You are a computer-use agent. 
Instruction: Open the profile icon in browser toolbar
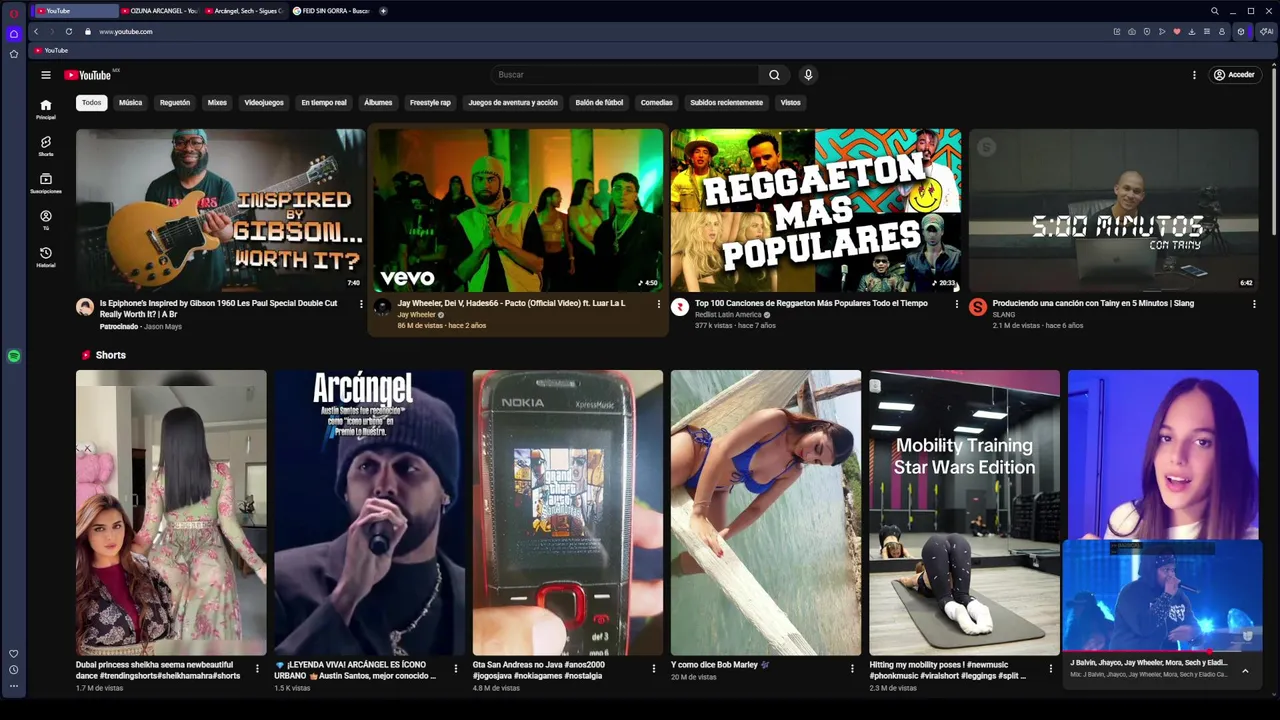point(1222,32)
